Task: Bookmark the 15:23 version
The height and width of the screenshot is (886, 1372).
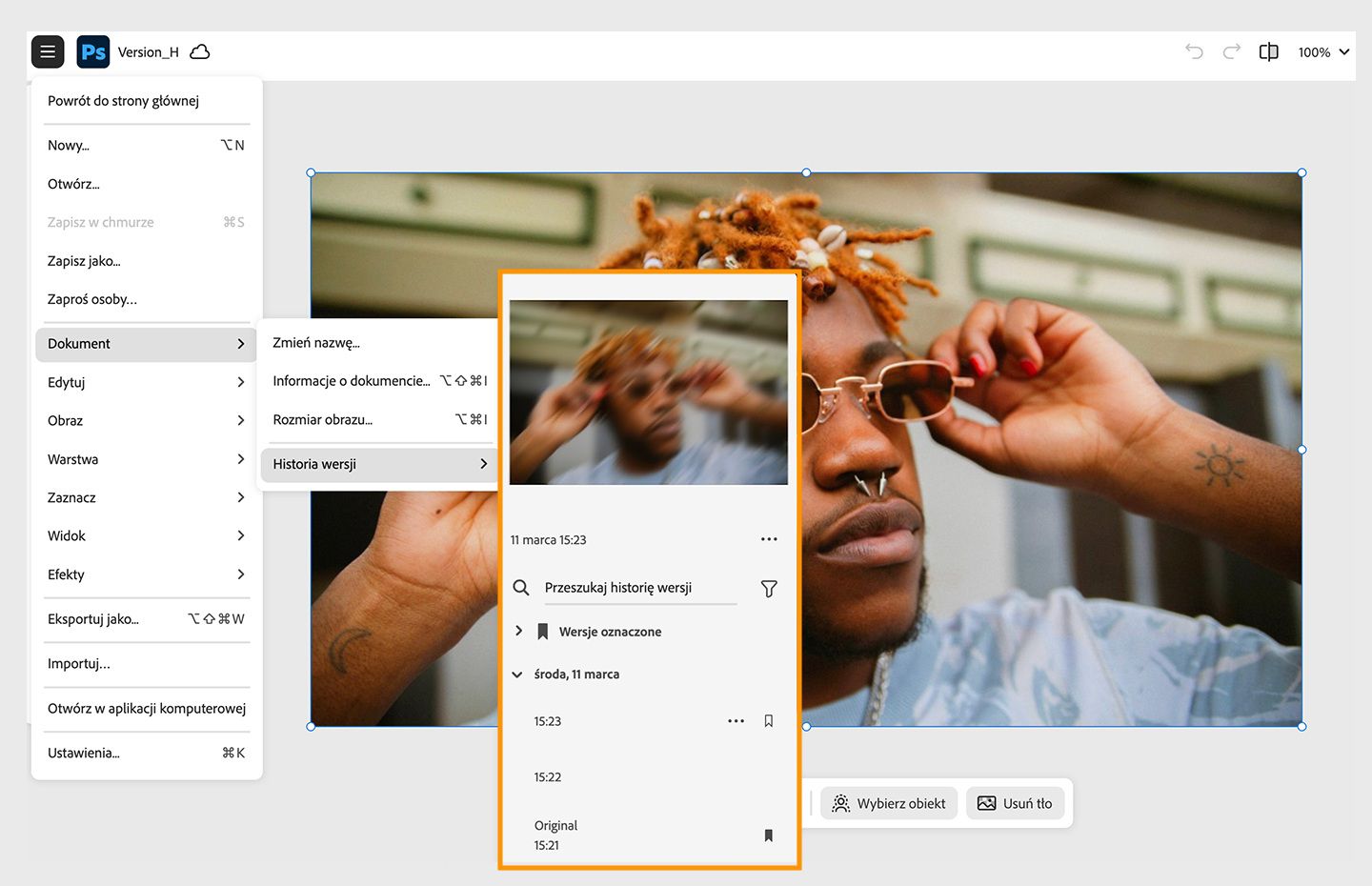Action: pyautogui.click(x=769, y=721)
